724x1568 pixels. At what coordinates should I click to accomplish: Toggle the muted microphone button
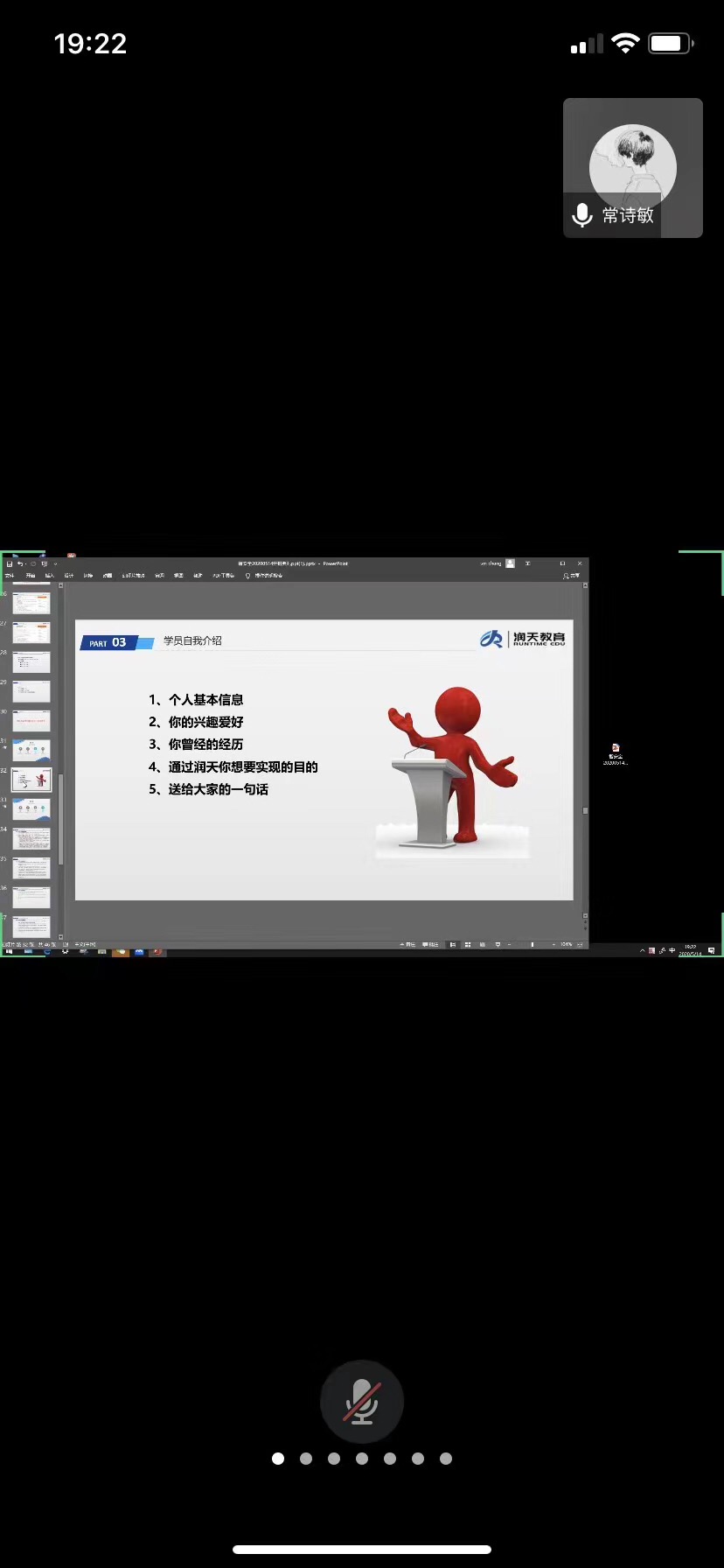361,1402
